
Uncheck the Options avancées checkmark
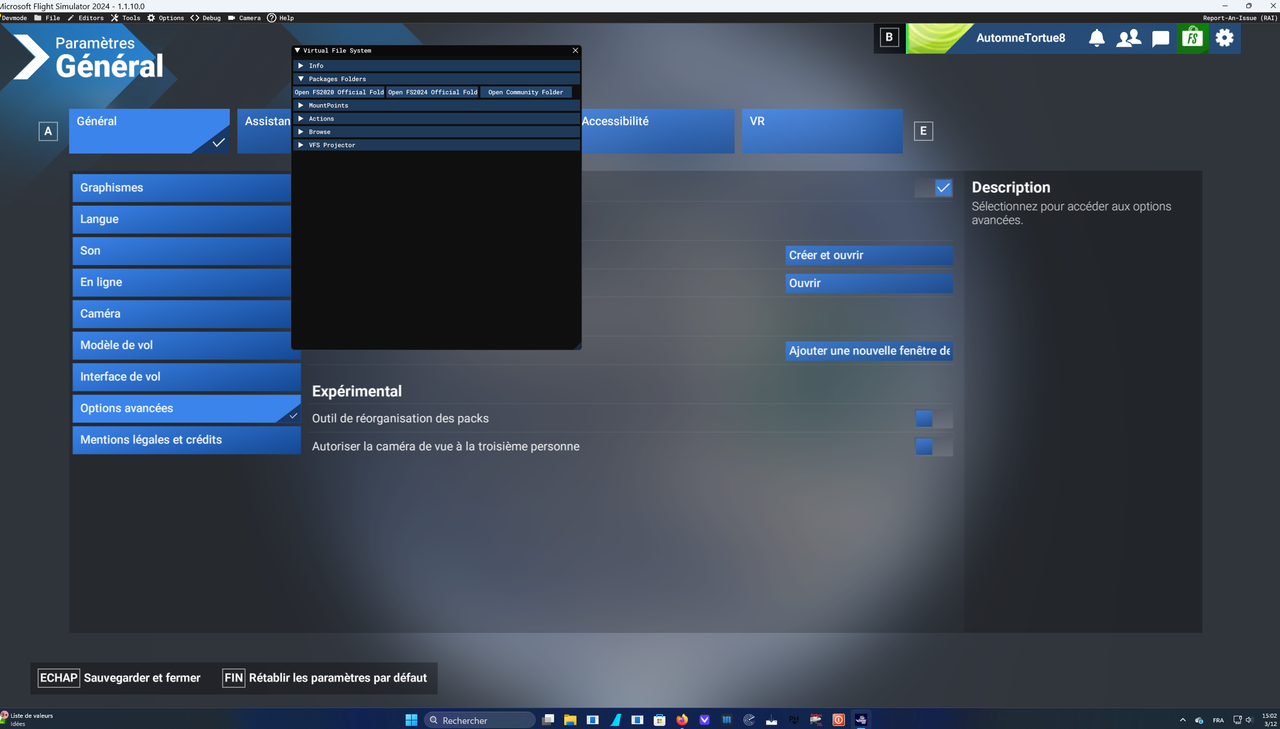293,414
